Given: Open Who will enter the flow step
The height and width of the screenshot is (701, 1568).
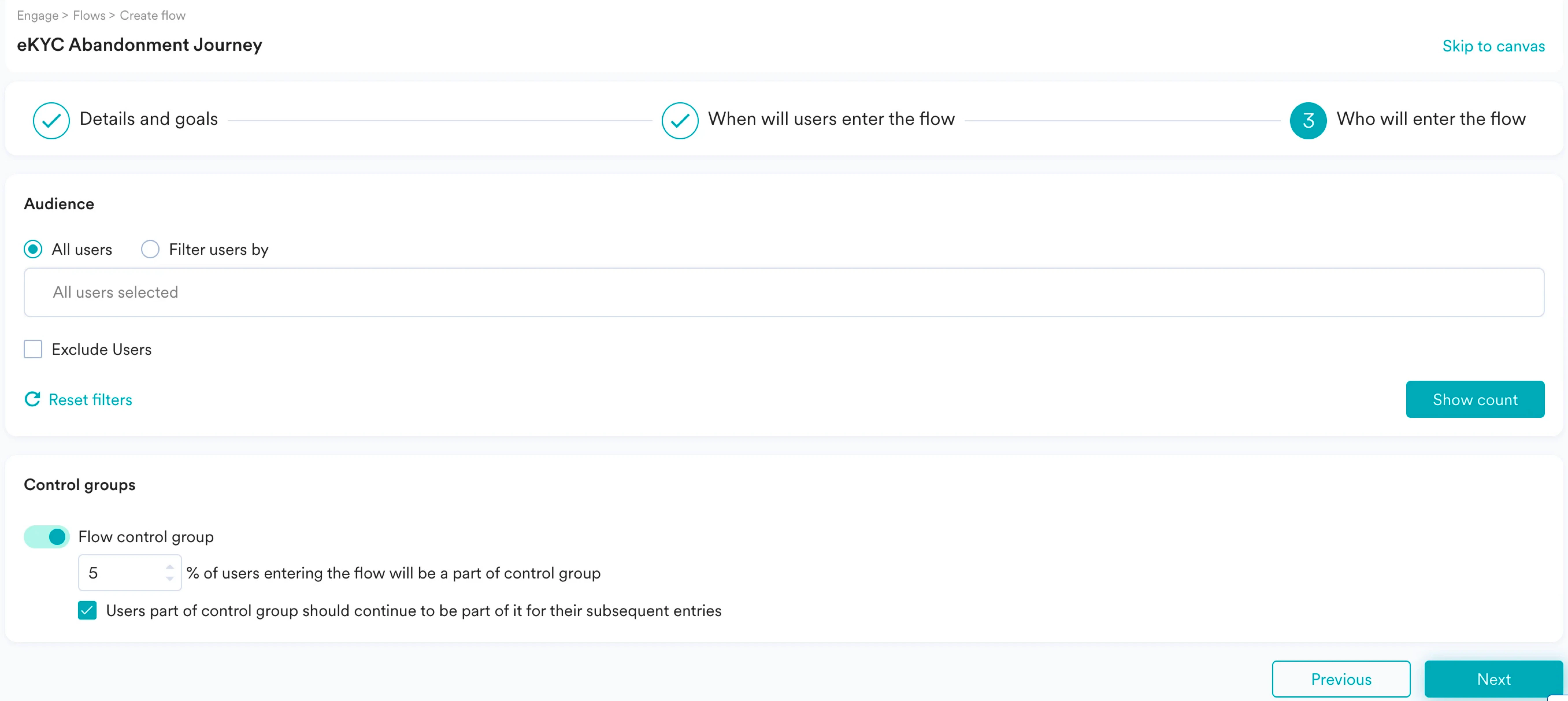Looking at the screenshot, I should [1430, 119].
